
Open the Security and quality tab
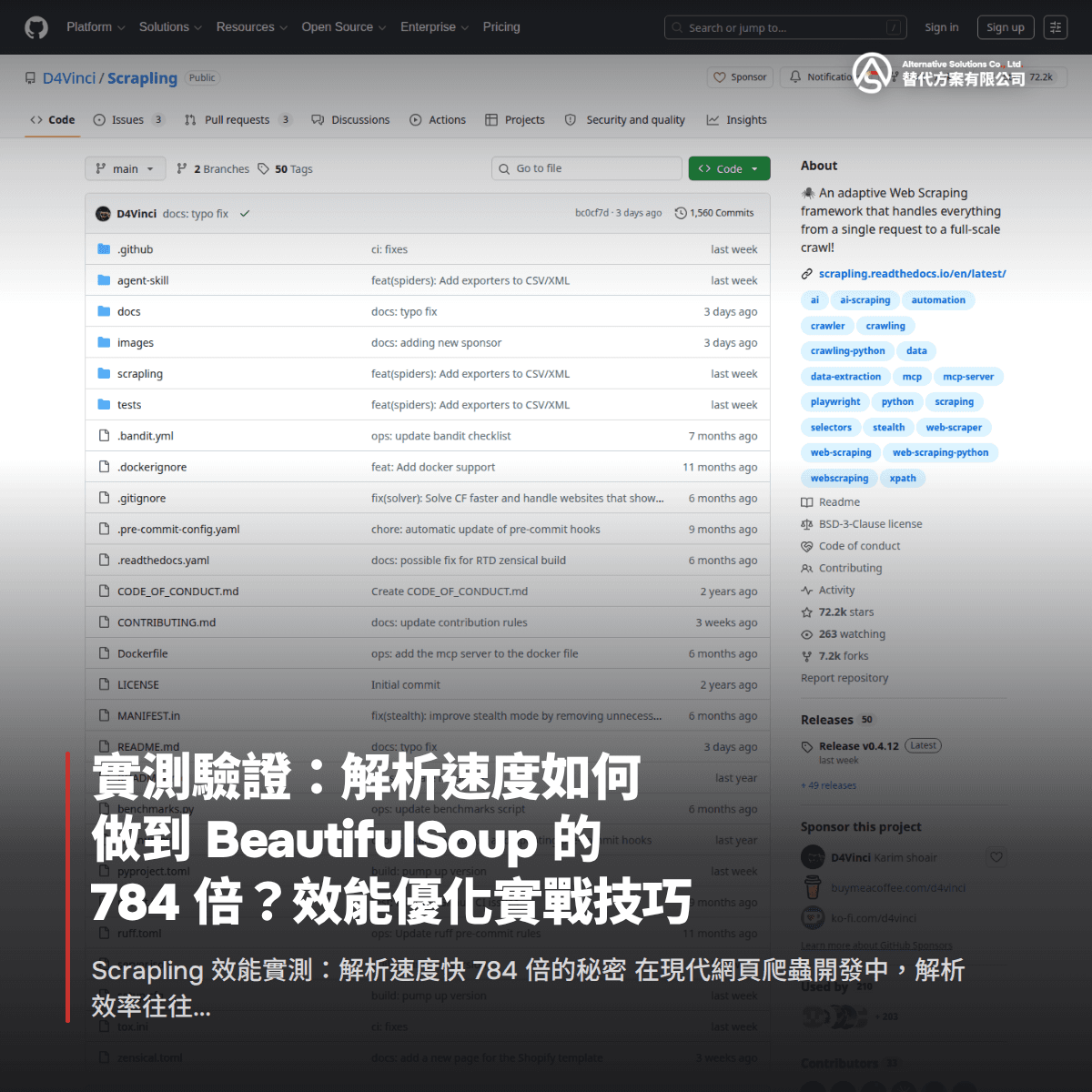625,120
